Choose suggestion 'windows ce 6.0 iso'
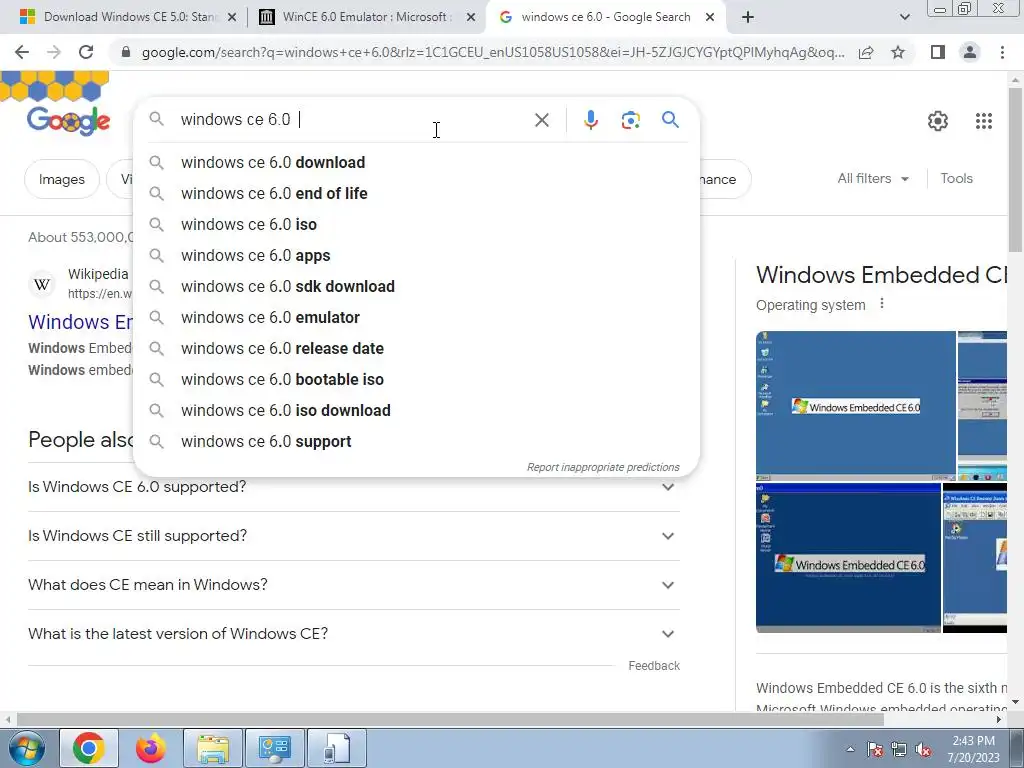The height and width of the screenshot is (768, 1024). click(x=417, y=225)
